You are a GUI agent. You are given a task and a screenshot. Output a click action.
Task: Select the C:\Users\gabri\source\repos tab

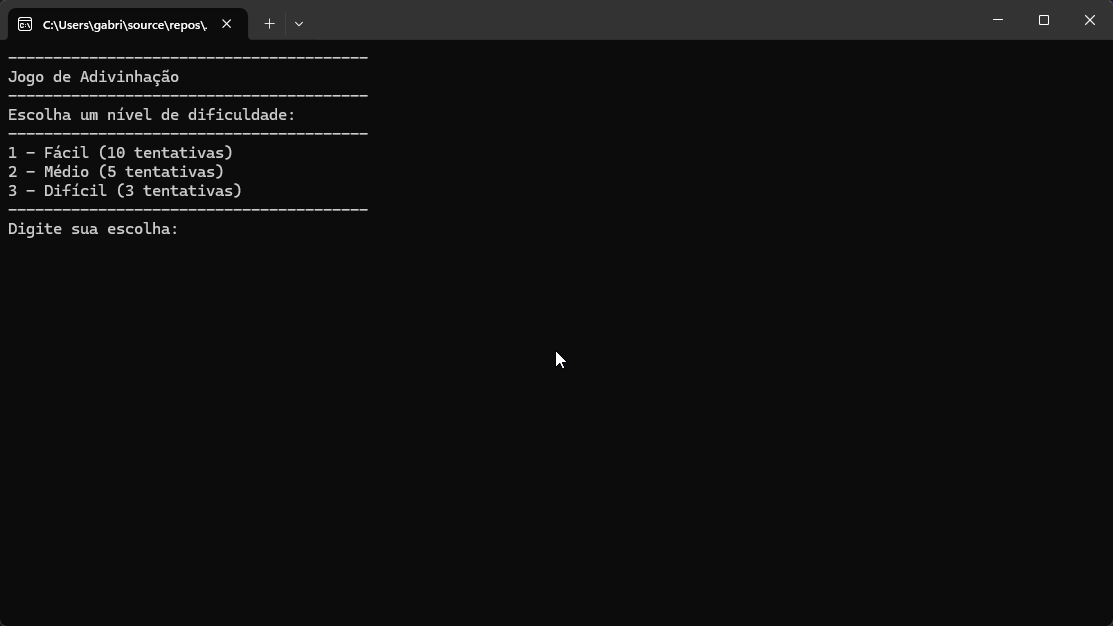(x=128, y=24)
